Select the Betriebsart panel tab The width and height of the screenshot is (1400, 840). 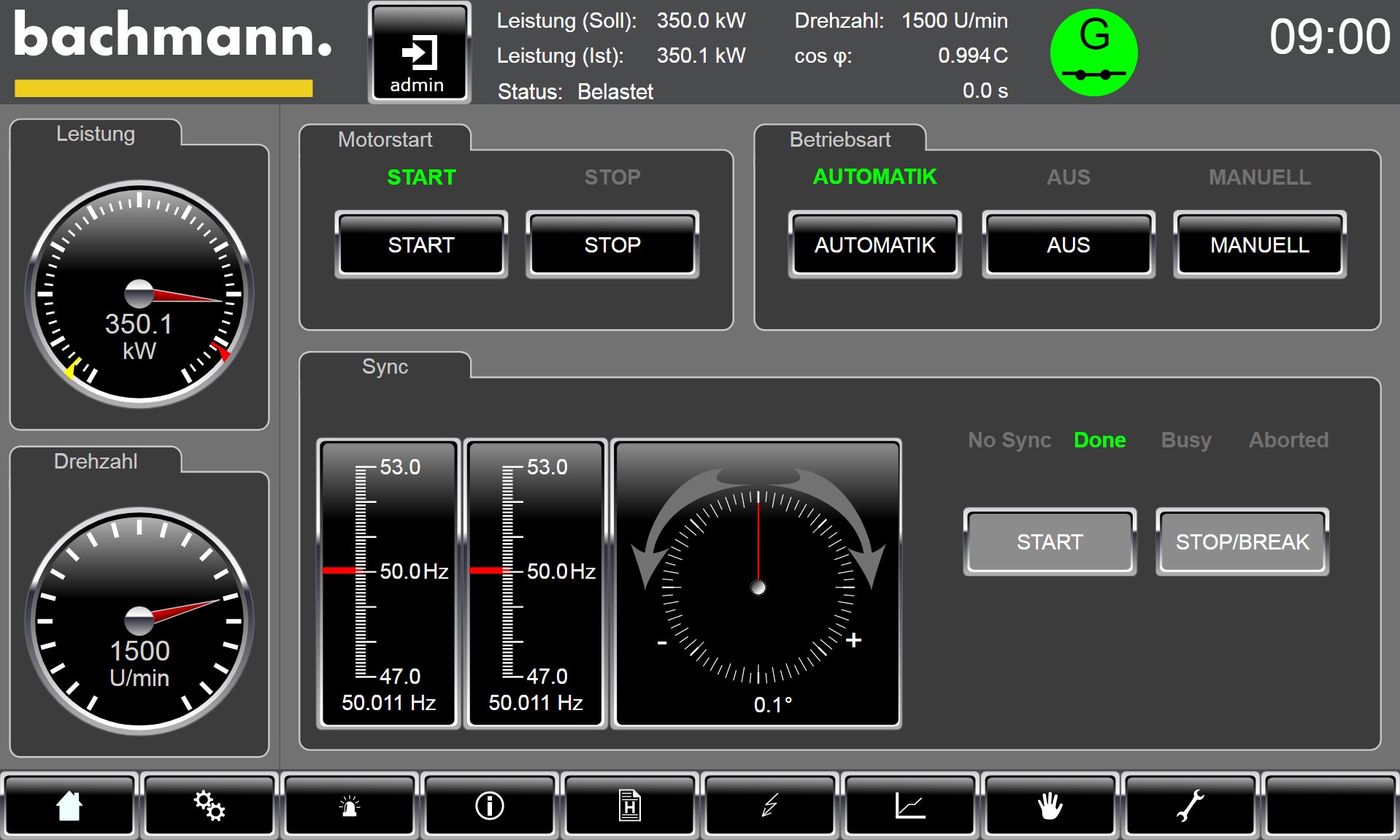[839, 139]
